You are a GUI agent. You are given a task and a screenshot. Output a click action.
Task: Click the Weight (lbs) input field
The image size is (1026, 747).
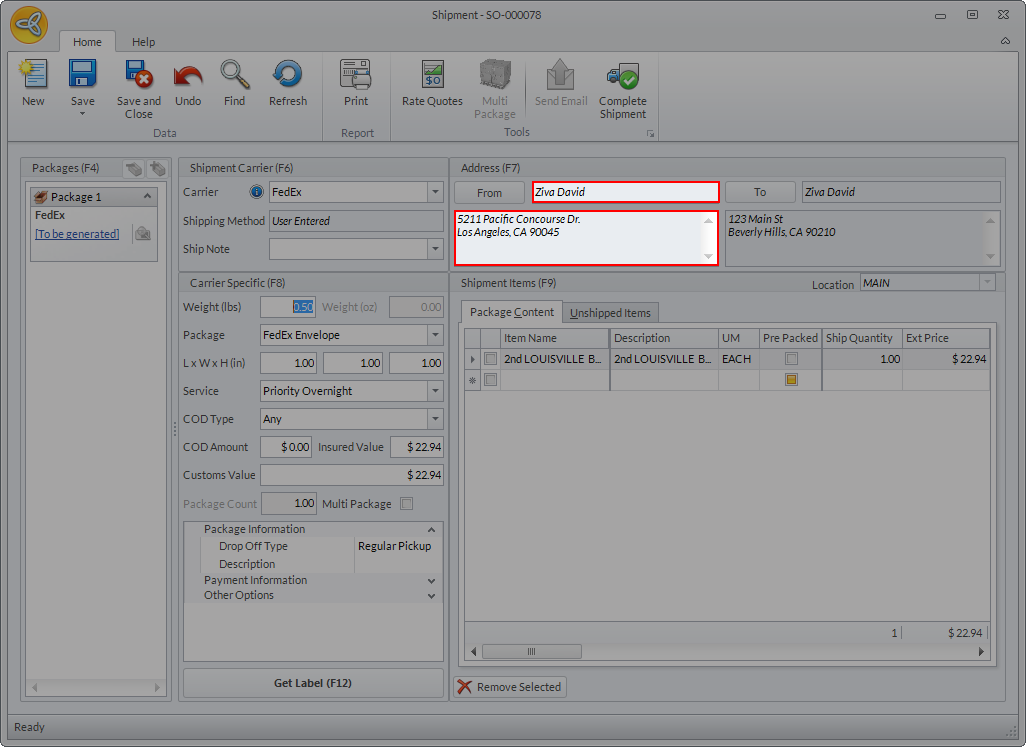288,307
